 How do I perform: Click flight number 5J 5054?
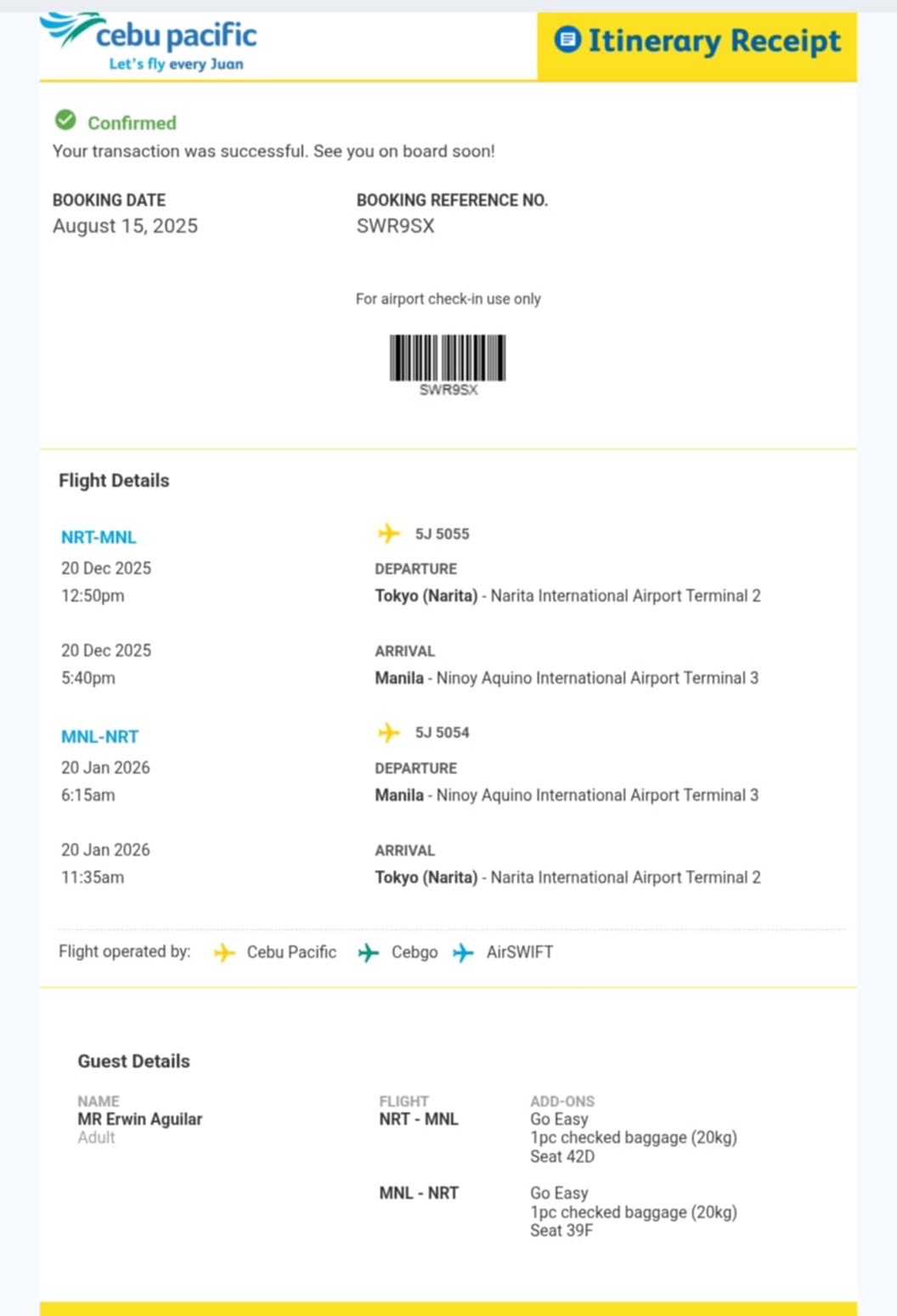[x=442, y=732]
